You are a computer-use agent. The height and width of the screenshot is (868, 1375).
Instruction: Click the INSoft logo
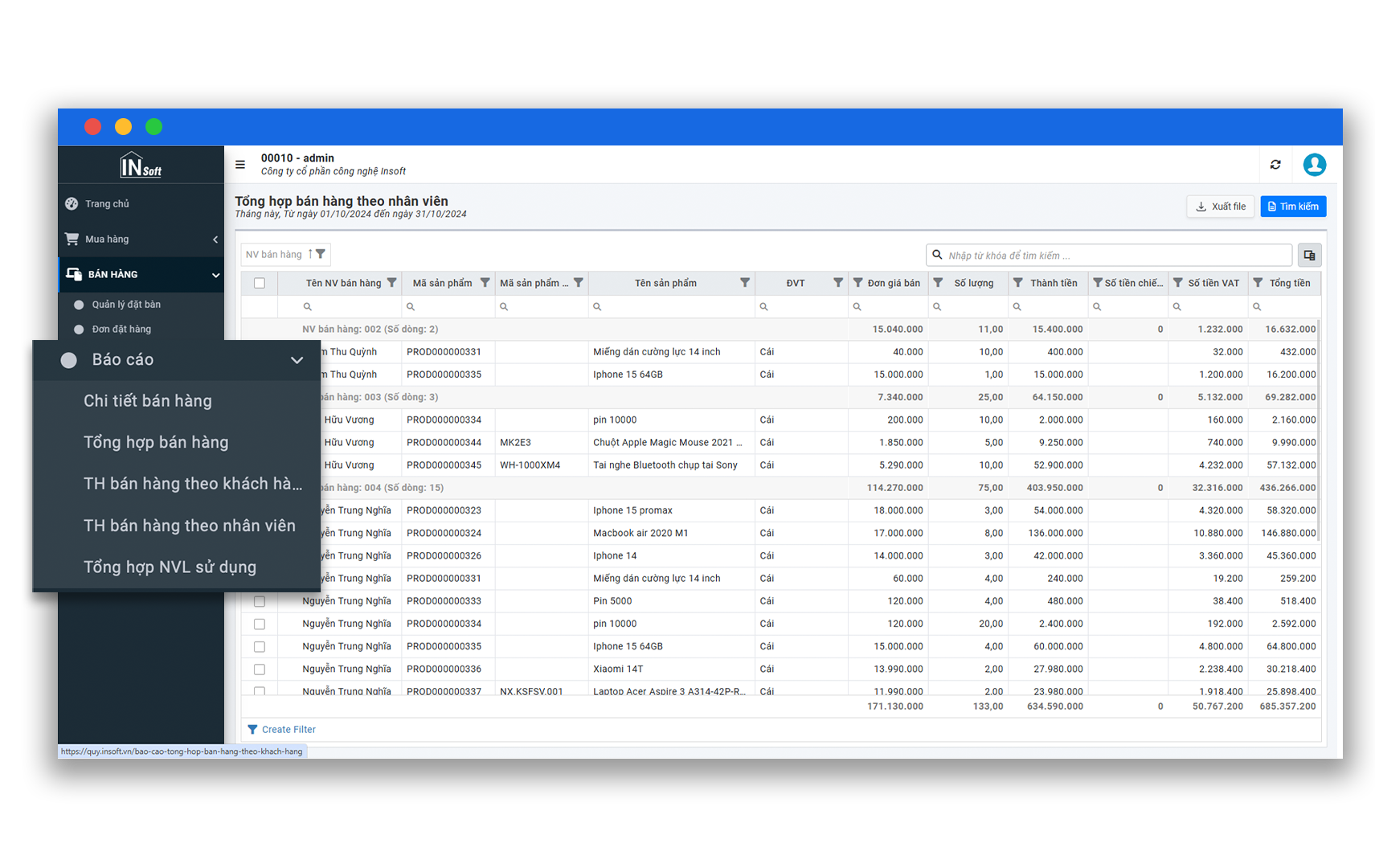point(141,166)
